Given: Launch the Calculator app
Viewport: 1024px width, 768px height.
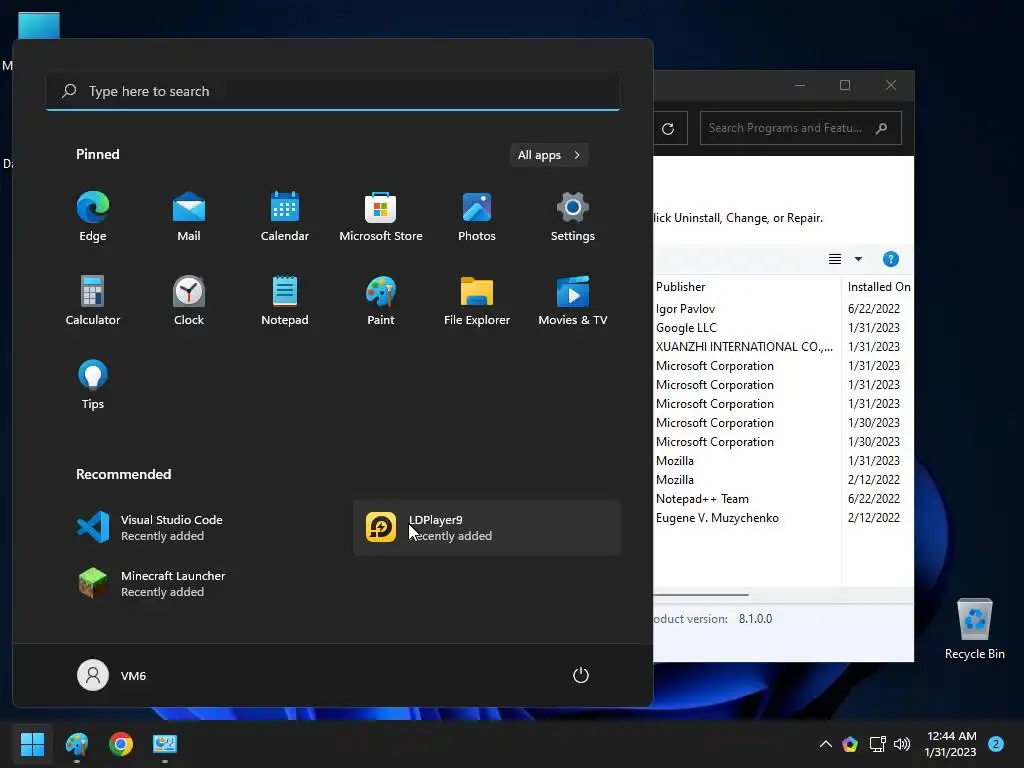Looking at the screenshot, I should pyautogui.click(x=93, y=300).
